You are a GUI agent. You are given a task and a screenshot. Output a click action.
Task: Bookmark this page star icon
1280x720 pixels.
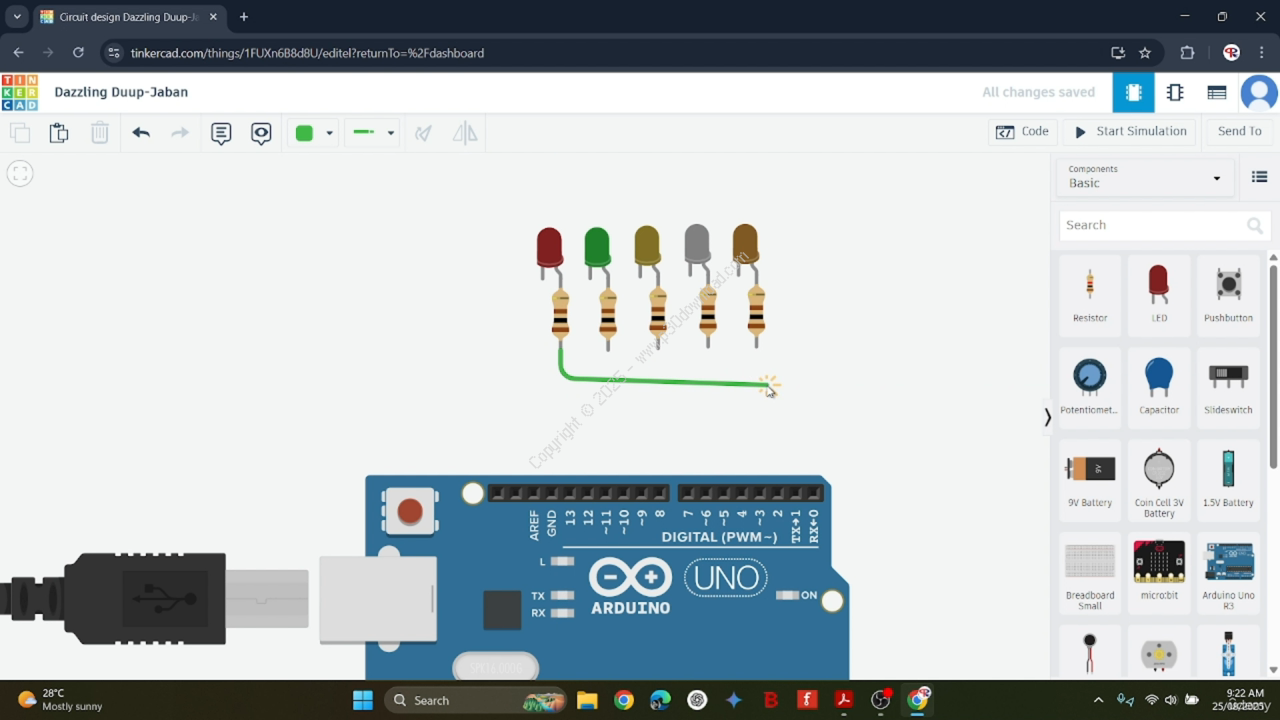click(1145, 53)
